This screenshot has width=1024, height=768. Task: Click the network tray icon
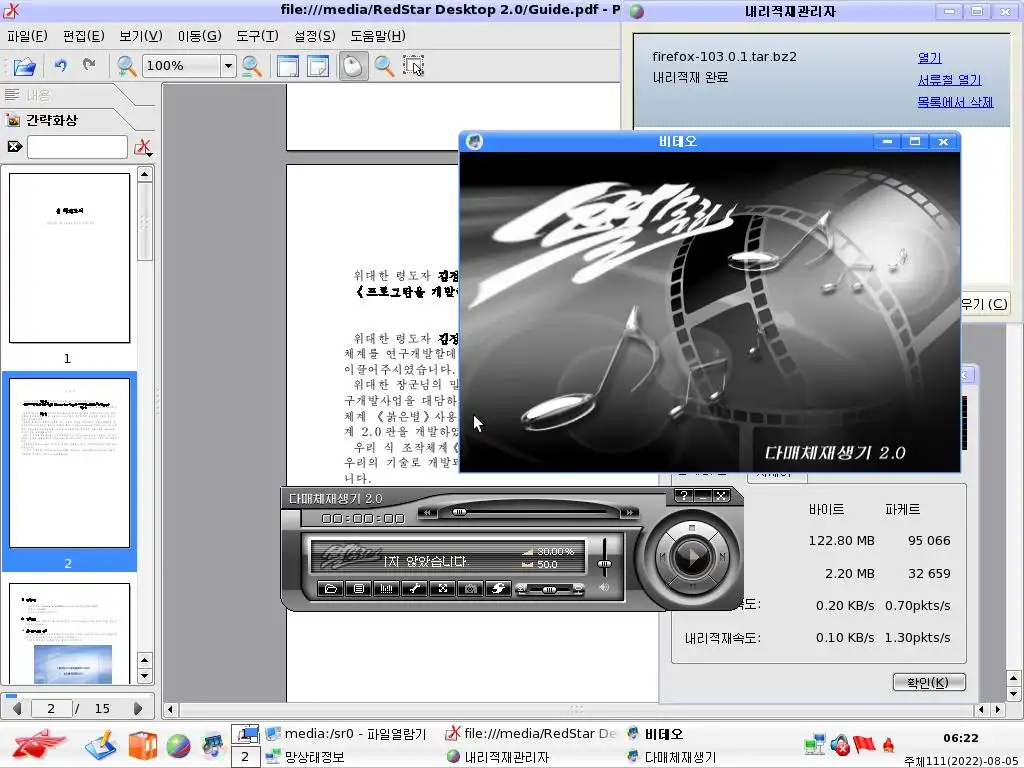click(814, 744)
